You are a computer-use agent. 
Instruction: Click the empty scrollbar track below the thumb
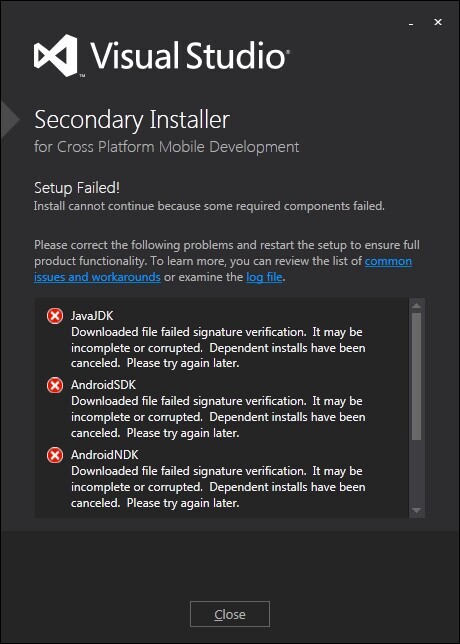[x=416, y=472]
